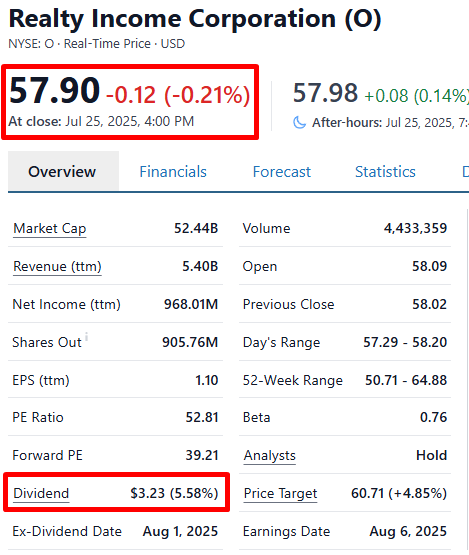Open the Overview tab

point(63,172)
